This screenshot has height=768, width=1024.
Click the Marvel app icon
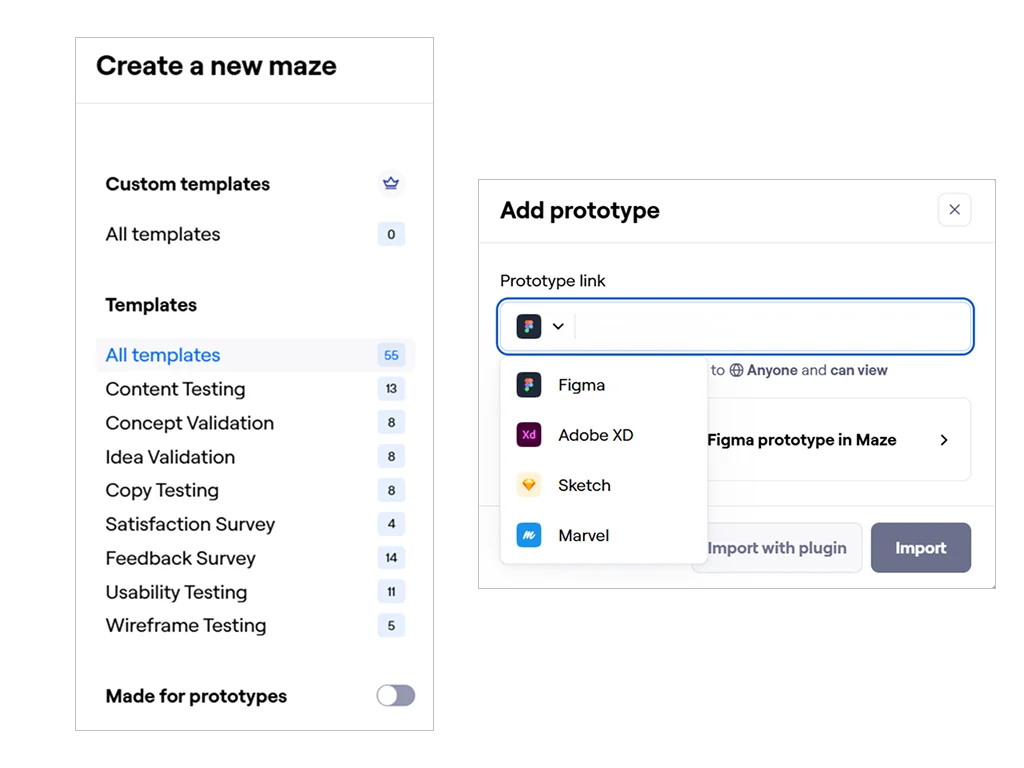coord(529,535)
